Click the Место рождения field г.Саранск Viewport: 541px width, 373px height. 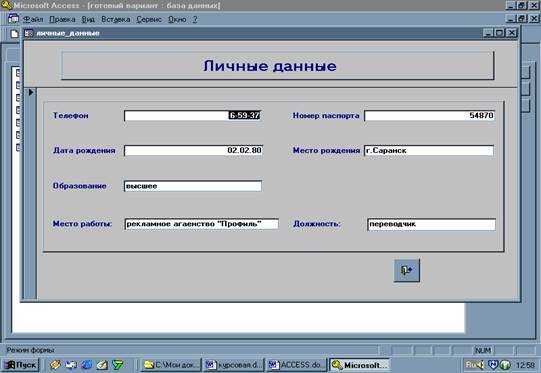click(429, 150)
